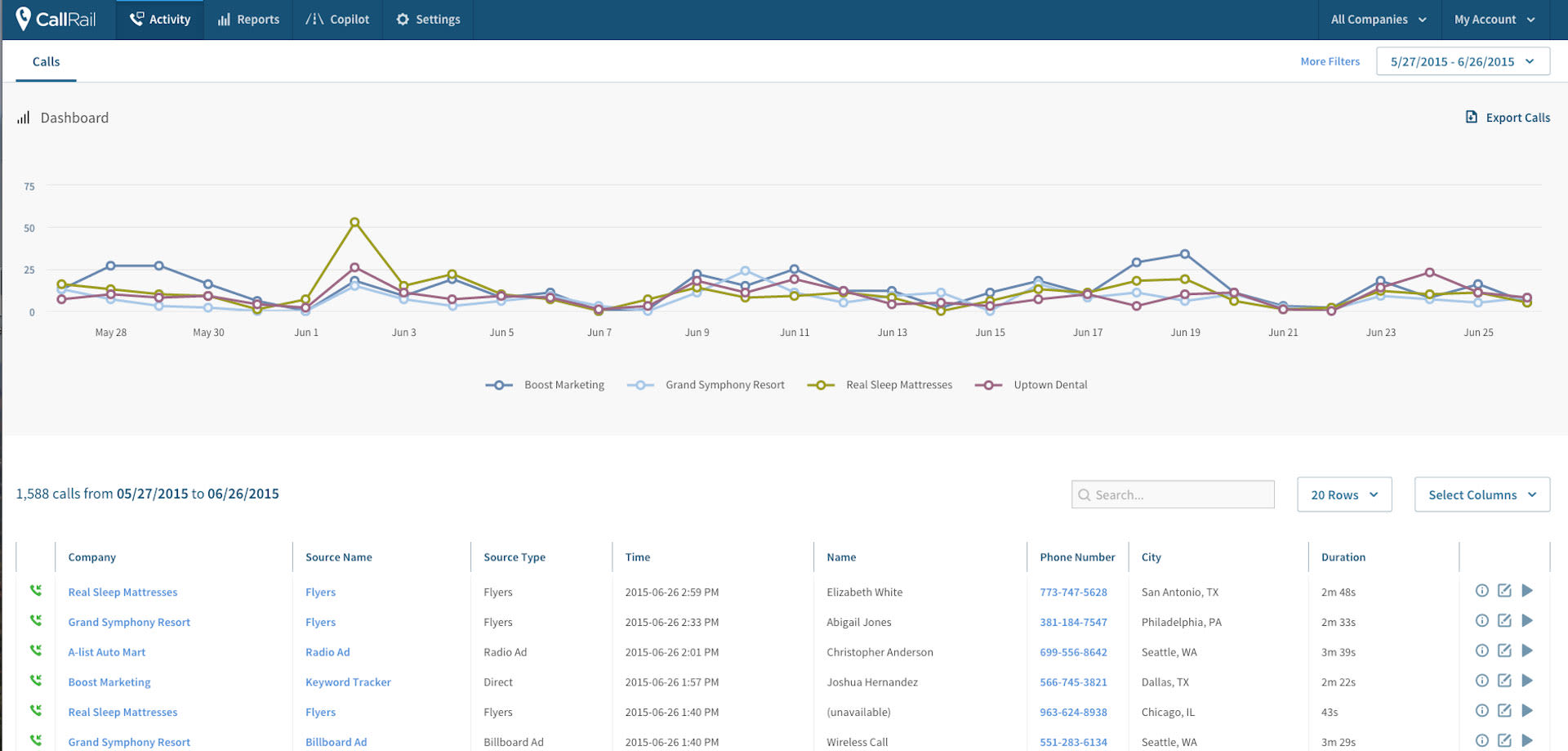Click phone number 566-745-3821
Image resolution: width=1568 pixels, height=751 pixels.
click(1073, 682)
